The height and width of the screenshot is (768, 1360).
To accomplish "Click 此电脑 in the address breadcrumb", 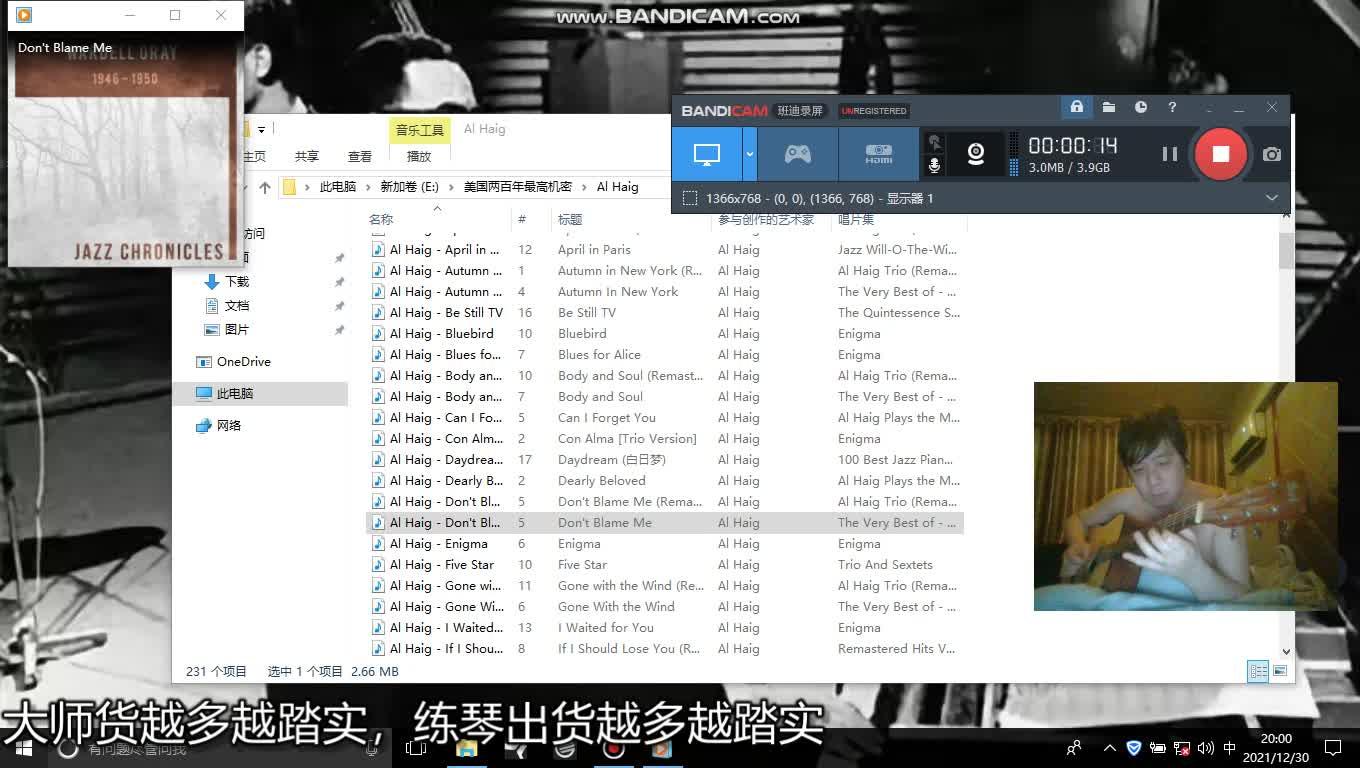I will [338, 187].
